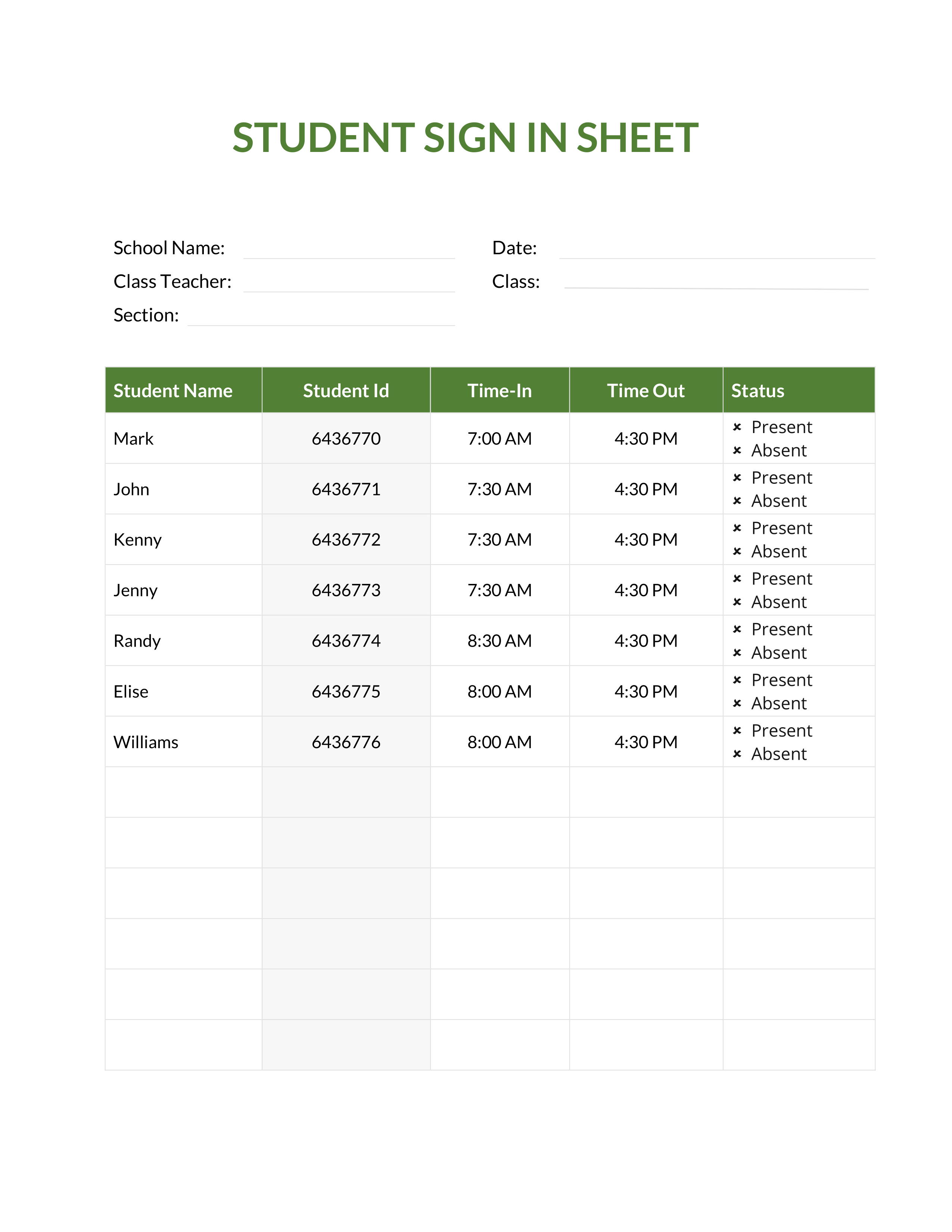The width and height of the screenshot is (952, 1232).
Task: Select Present mark in Randy's row
Action: click(737, 629)
